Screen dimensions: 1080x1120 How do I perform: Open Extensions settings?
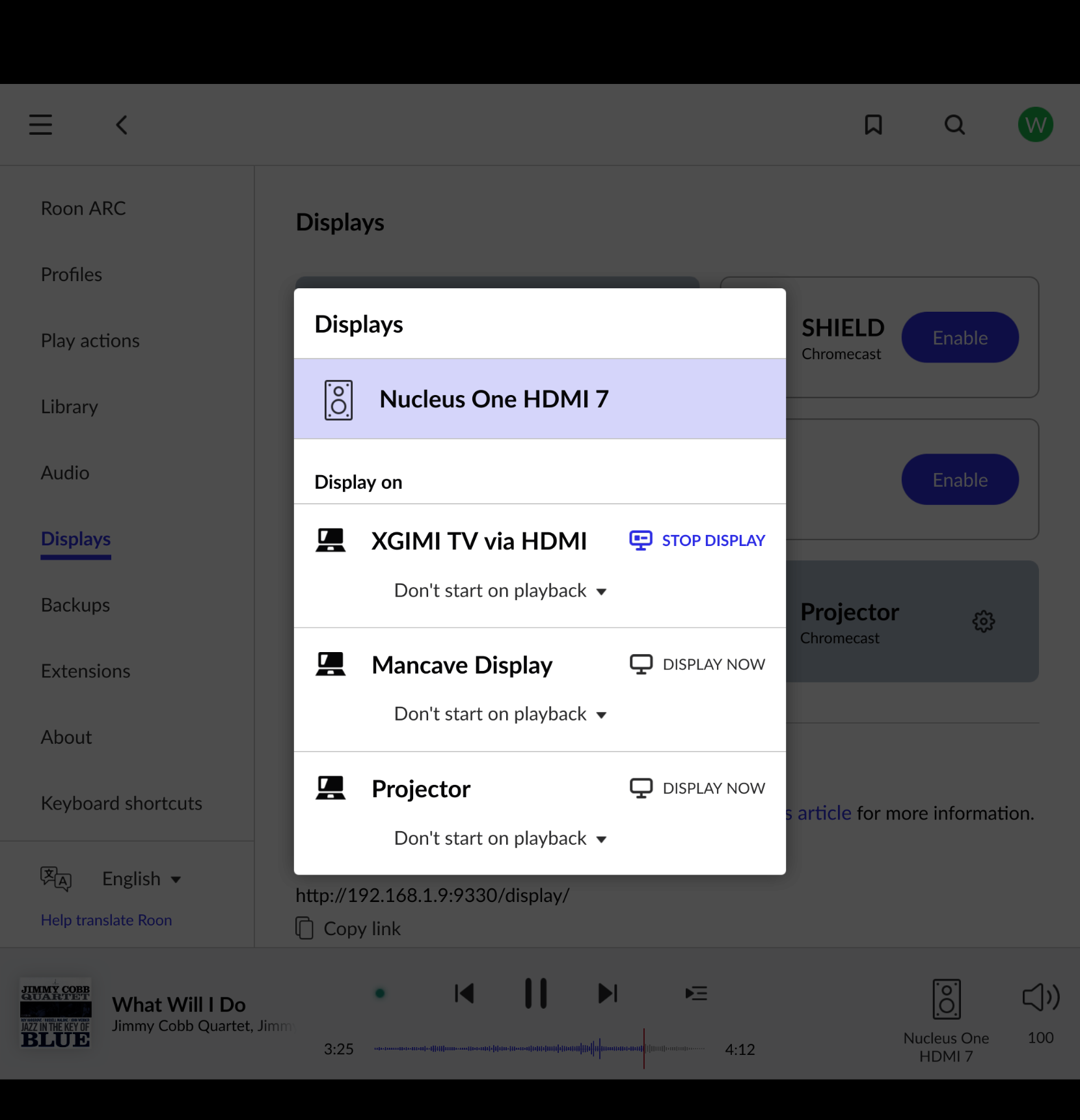tap(86, 672)
